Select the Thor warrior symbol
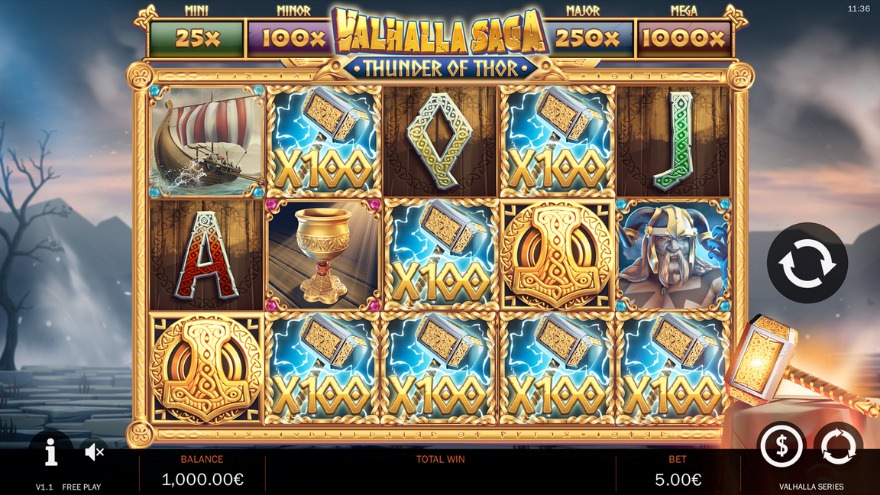The width and height of the screenshot is (880, 495). pos(673,255)
